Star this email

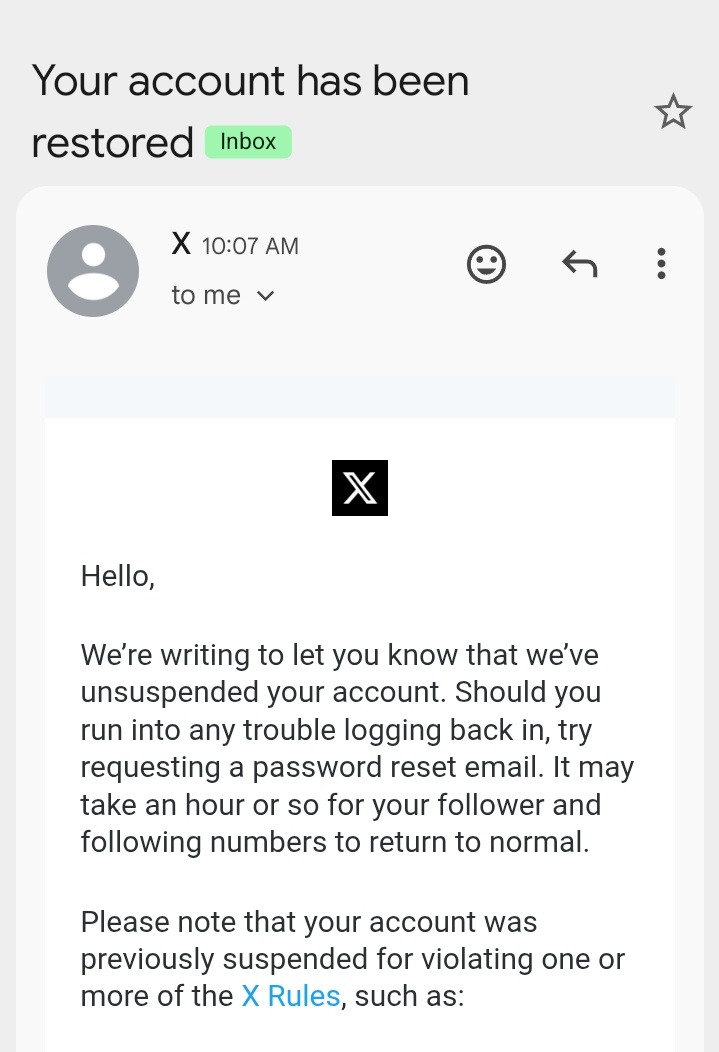pos(673,111)
